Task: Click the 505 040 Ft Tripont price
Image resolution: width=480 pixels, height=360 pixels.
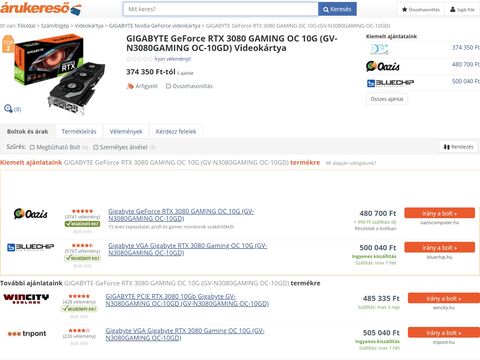Action: (381, 333)
